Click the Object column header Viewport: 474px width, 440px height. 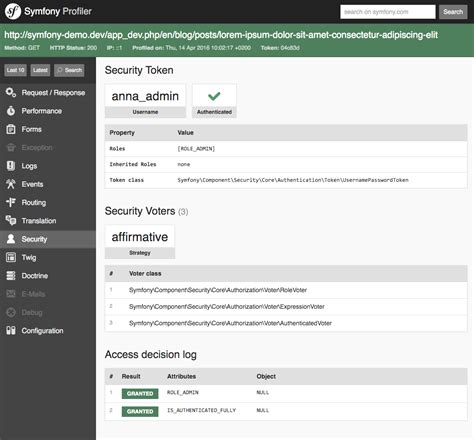click(266, 376)
